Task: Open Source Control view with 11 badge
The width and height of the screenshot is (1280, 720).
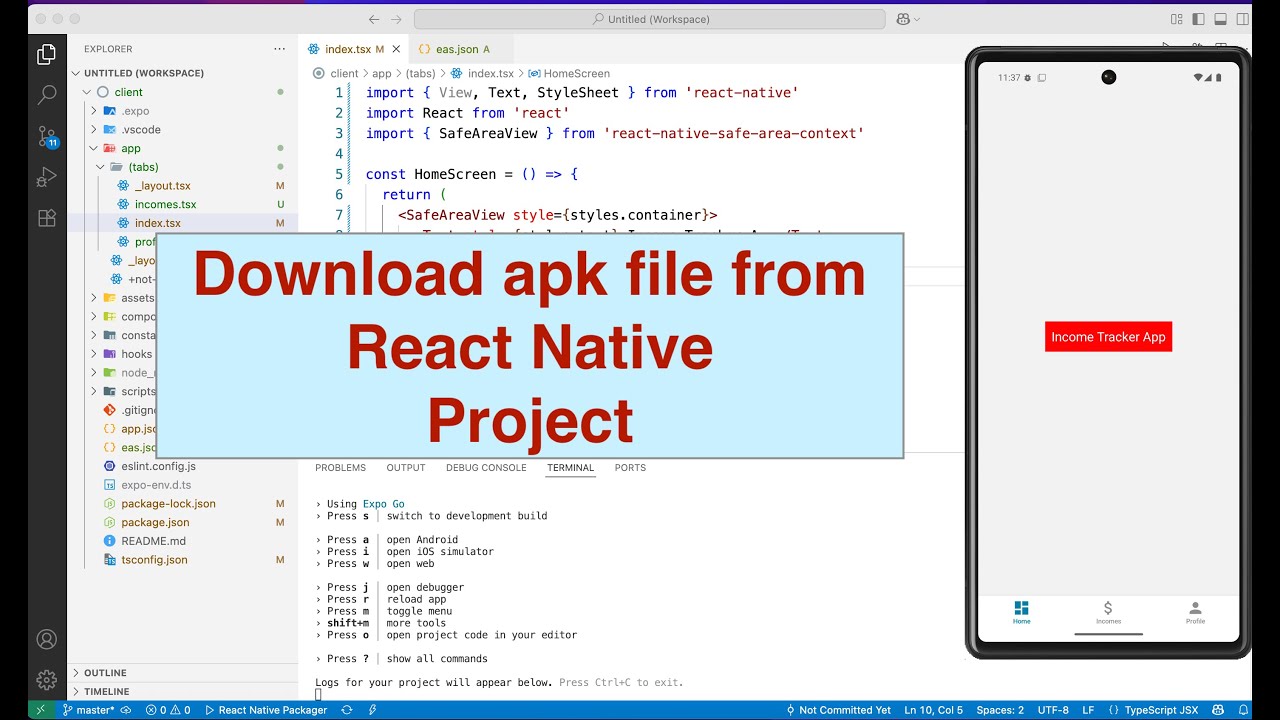Action: (x=46, y=137)
